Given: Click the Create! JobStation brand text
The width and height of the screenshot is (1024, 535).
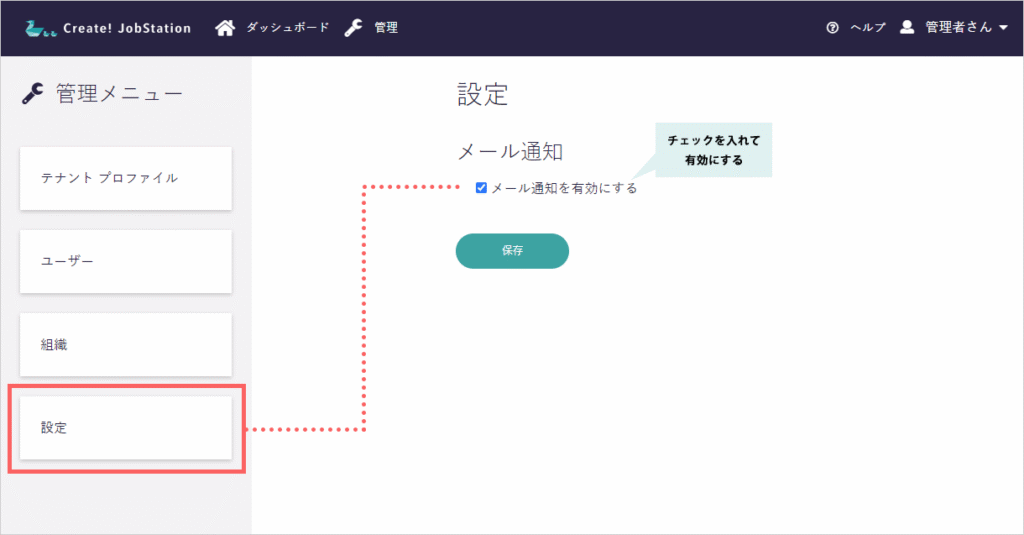Looking at the screenshot, I should [127, 28].
